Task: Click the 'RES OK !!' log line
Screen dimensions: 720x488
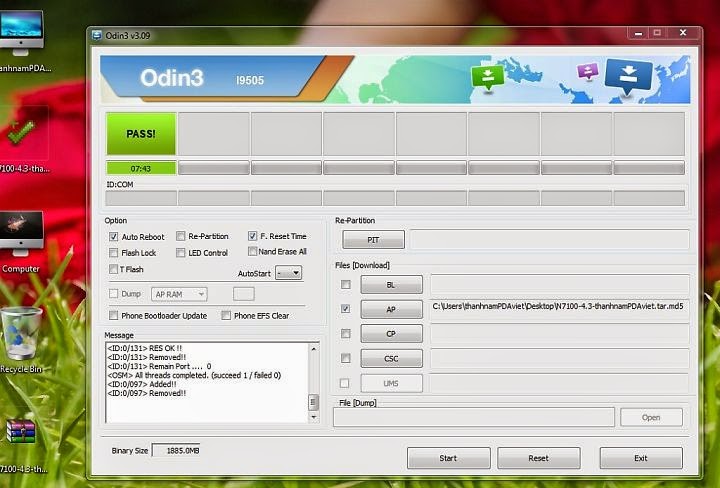Action: (144, 348)
